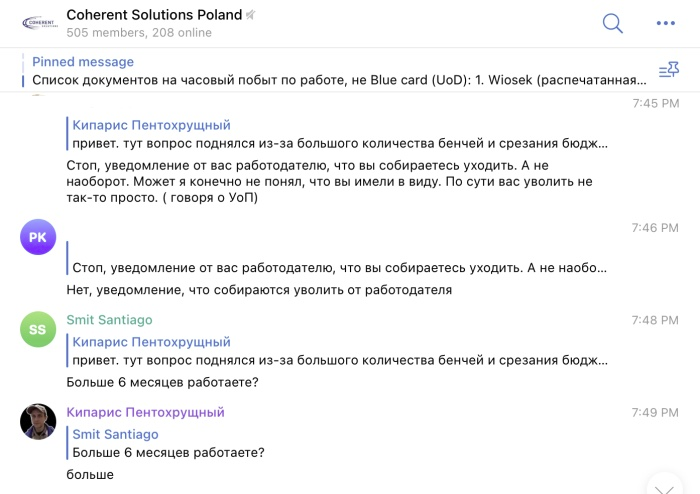Jump to the quote in Smit Santiago's message
Viewport: 700px width, 494px height.
point(340,351)
